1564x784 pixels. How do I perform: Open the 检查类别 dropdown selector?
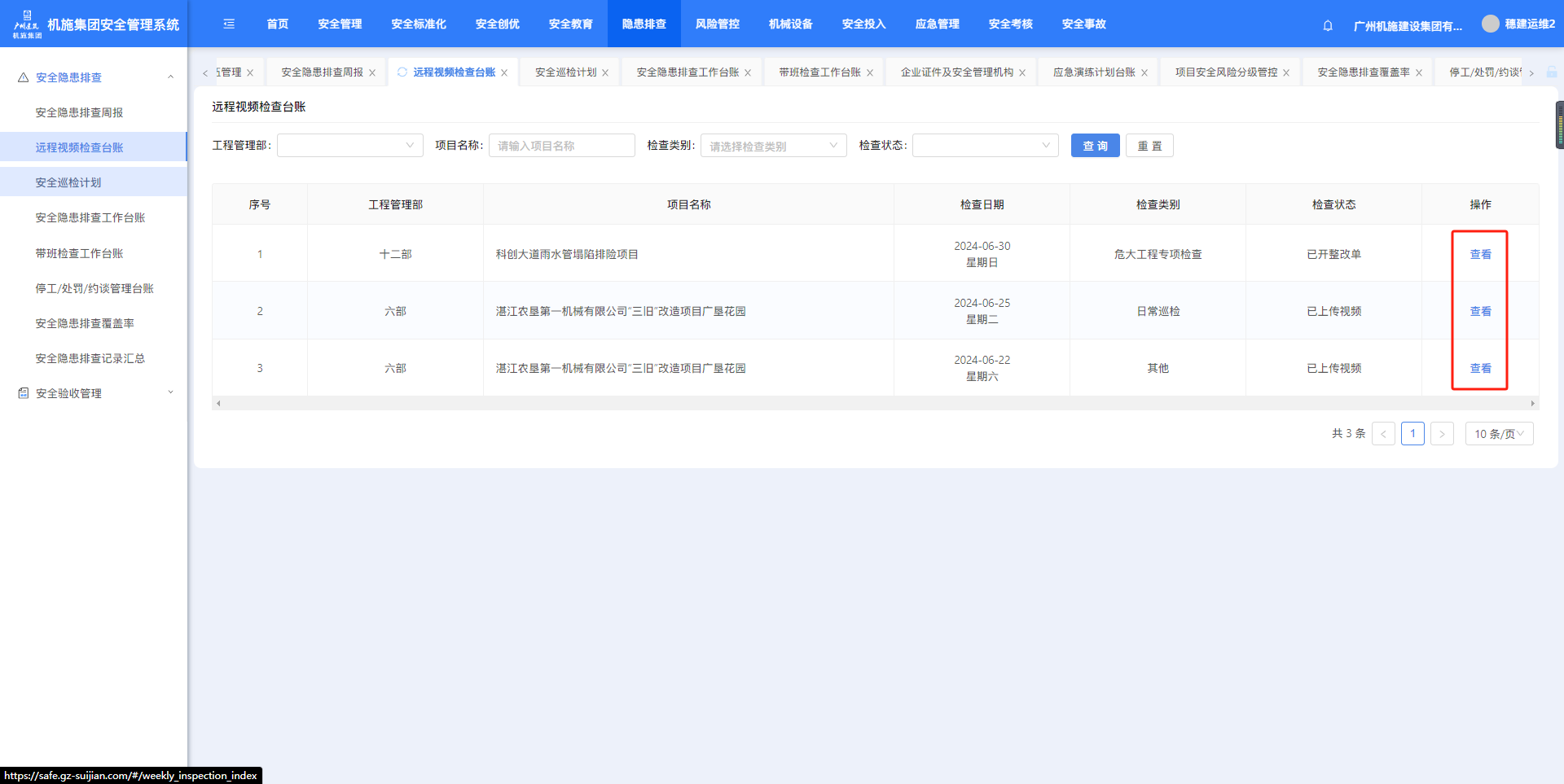pyautogui.click(x=773, y=146)
